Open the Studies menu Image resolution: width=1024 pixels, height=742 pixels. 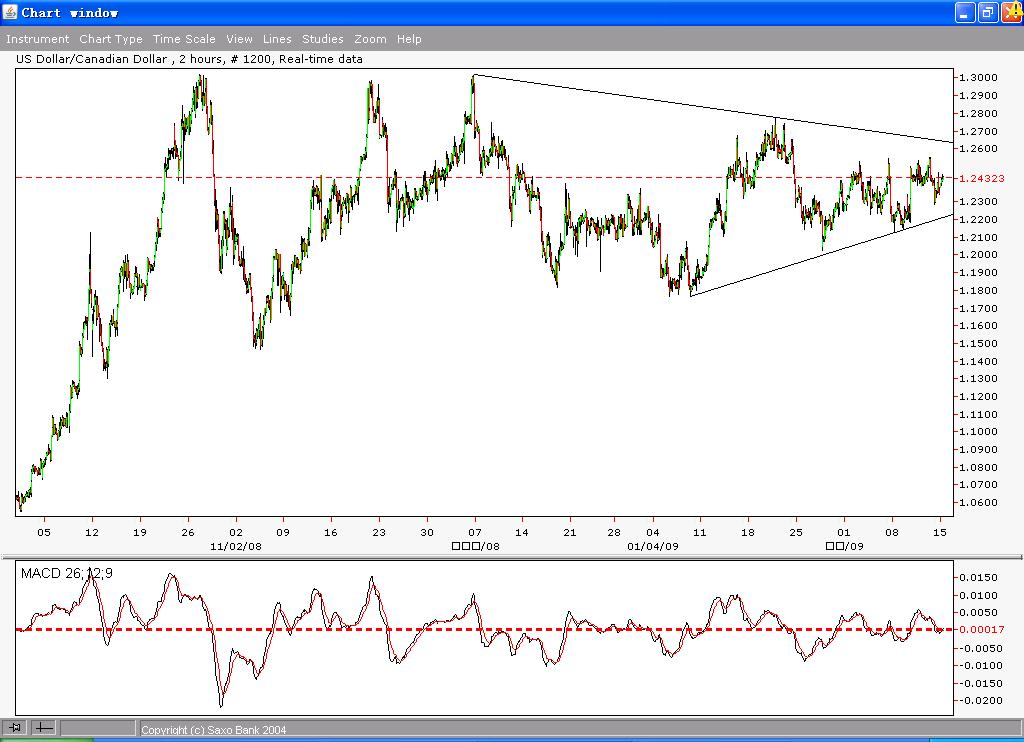pyautogui.click(x=323, y=39)
